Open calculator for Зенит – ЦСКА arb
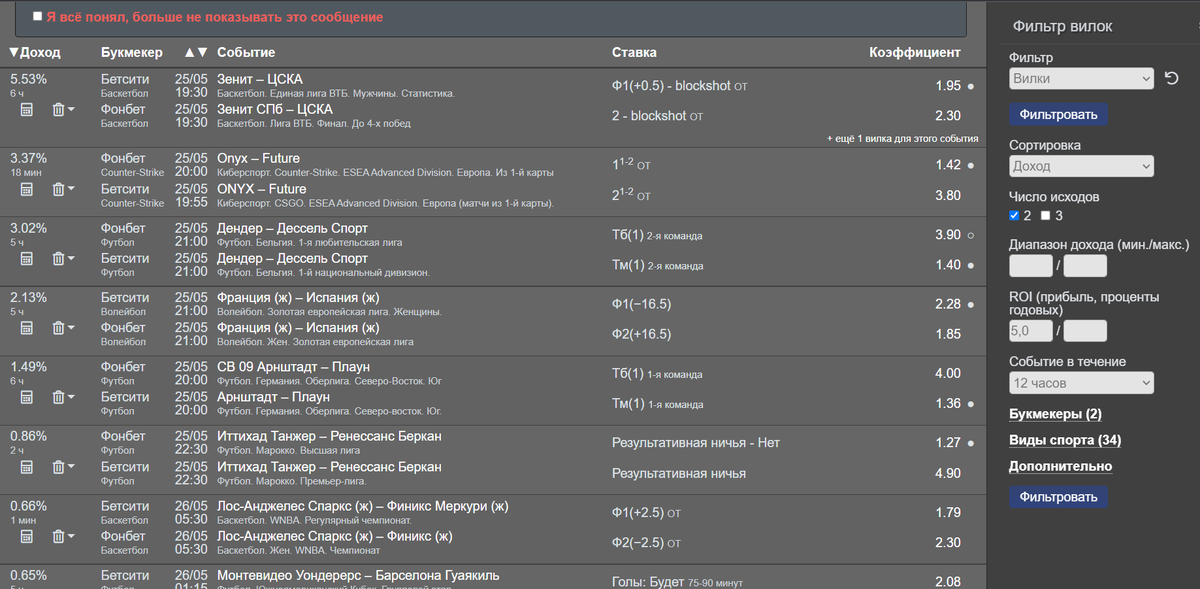 pyautogui.click(x=27, y=109)
